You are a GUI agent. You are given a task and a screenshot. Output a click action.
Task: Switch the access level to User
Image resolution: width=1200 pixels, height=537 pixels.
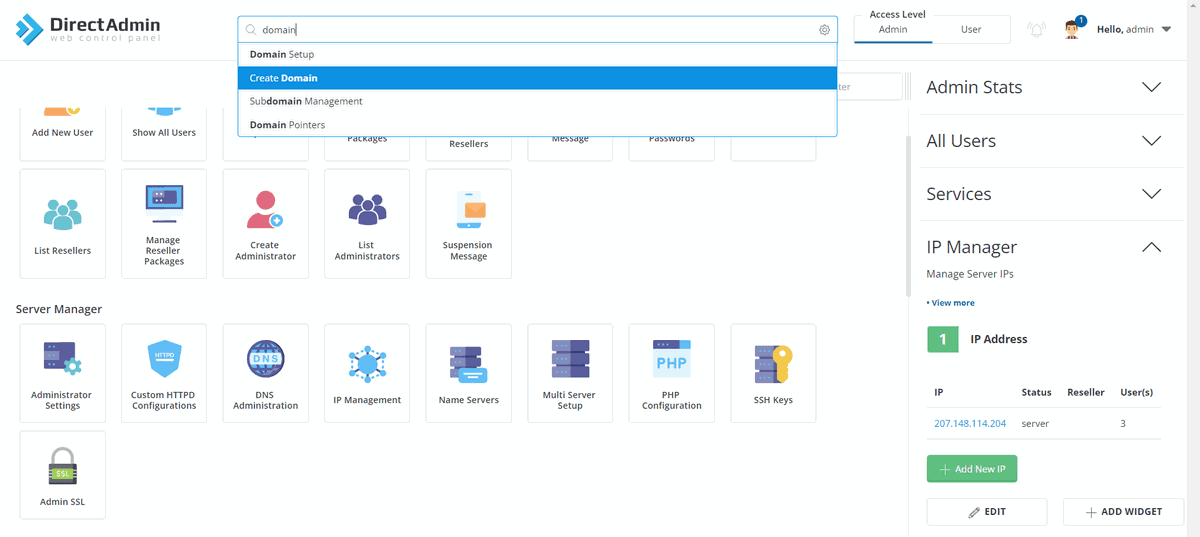[x=971, y=30]
